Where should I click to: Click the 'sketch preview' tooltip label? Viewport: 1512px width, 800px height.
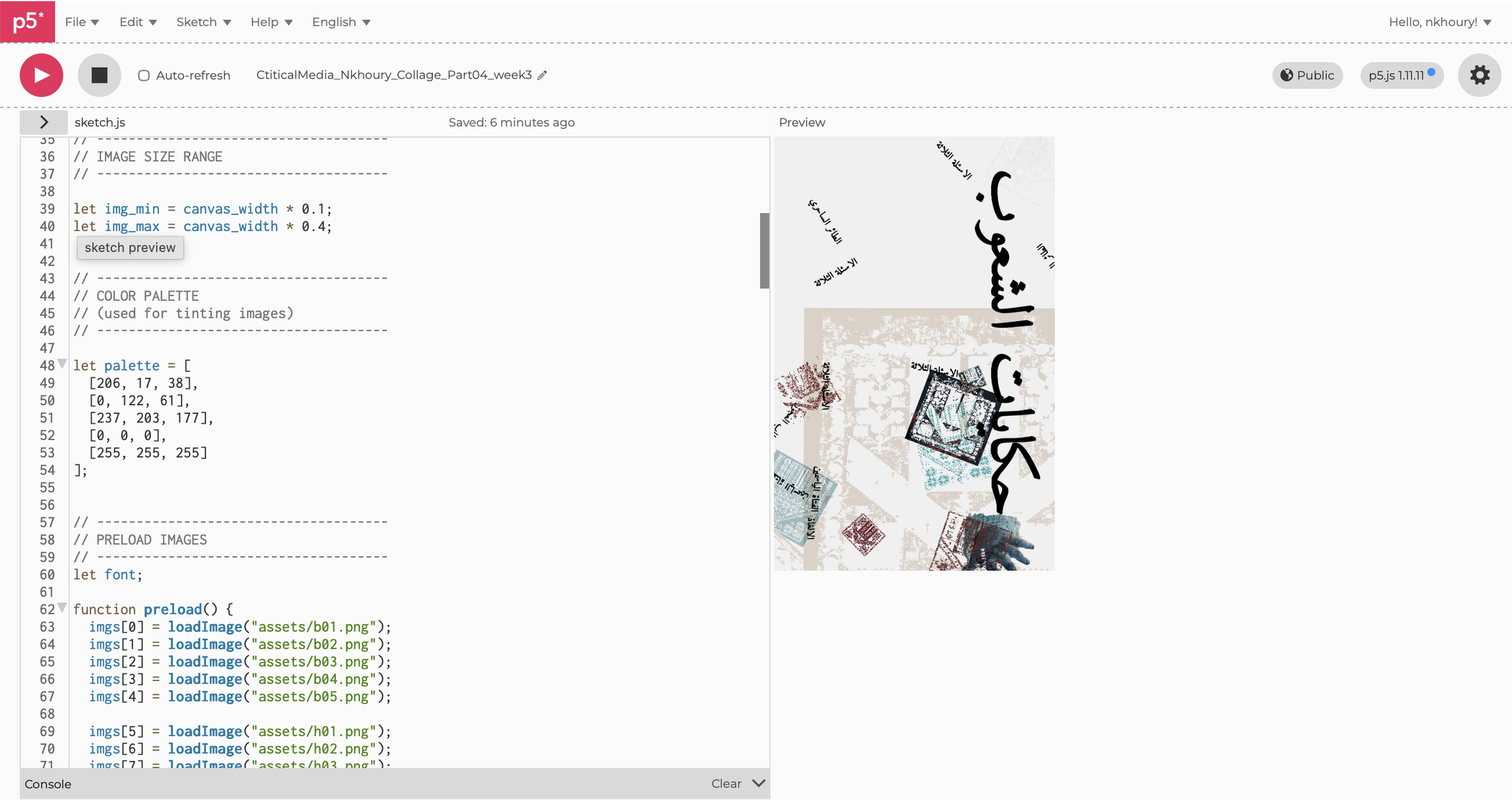coord(130,248)
